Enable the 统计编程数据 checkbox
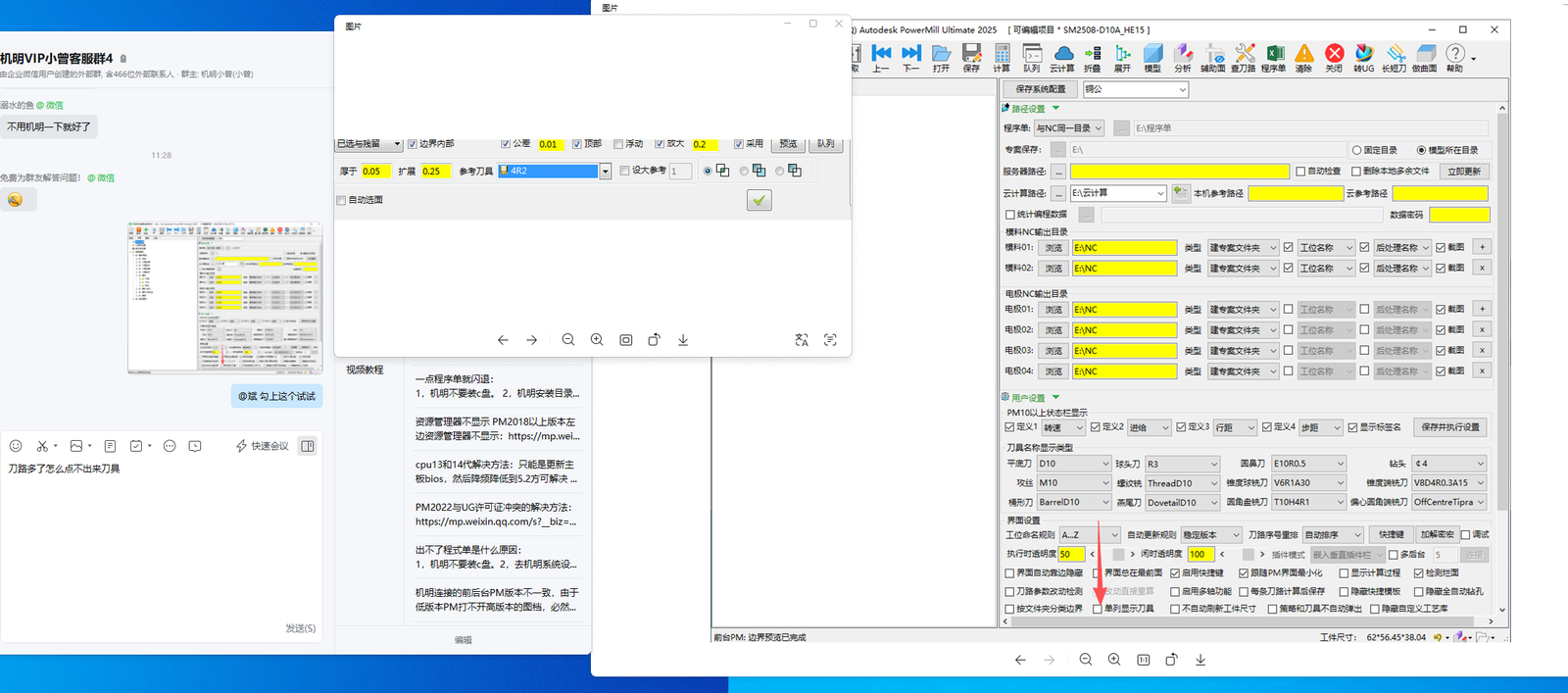This screenshot has width=1568, height=693. click(1010, 214)
